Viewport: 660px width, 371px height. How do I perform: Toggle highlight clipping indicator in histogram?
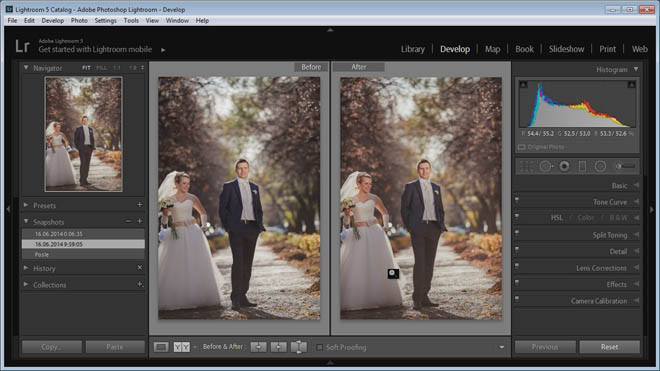pyautogui.click(x=631, y=85)
